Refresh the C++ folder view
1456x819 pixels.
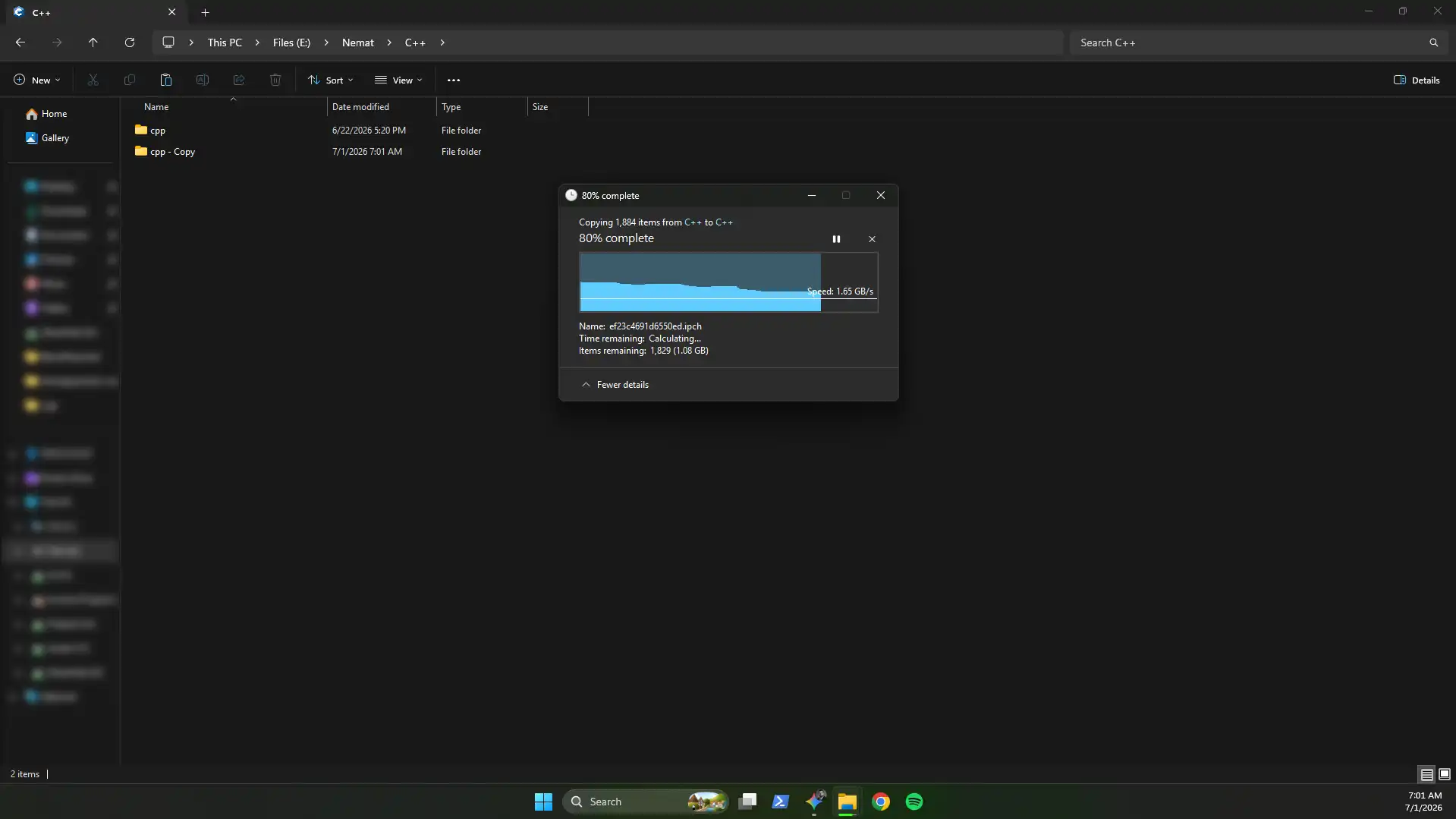[x=130, y=43]
